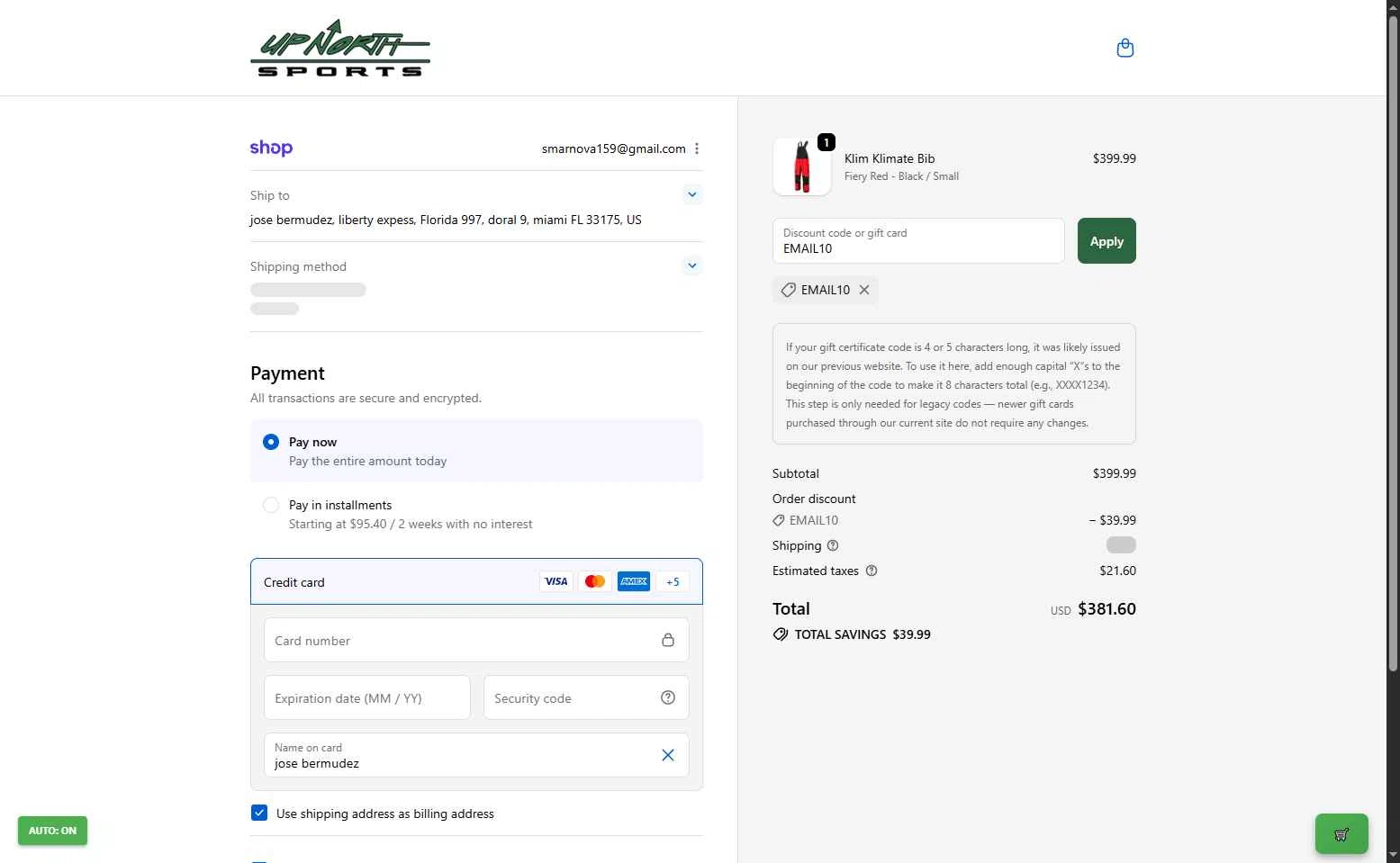1400x863 pixels.
Task: Open Shipping info help icon
Action: coord(833,545)
